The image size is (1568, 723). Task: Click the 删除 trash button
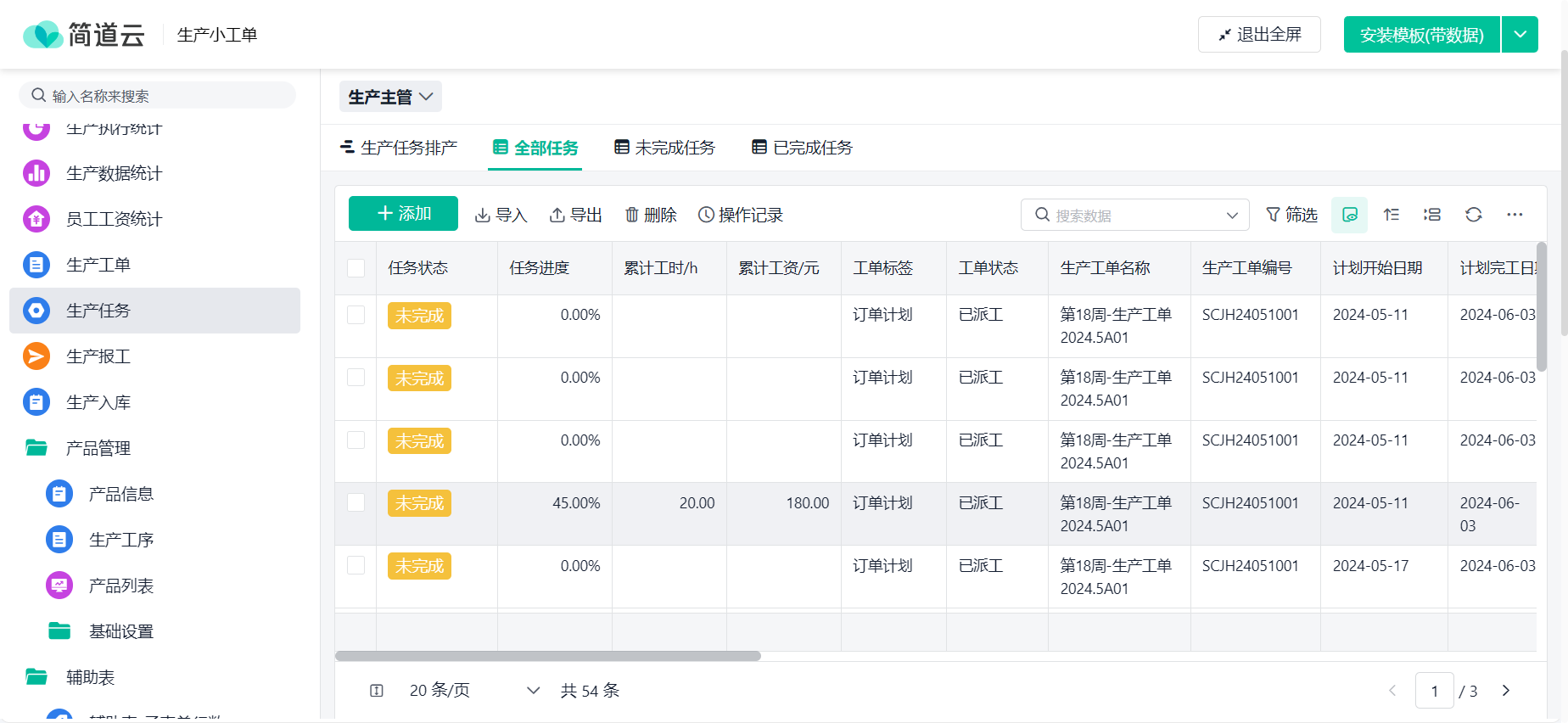pyautogui.click(x=650, y=215)
